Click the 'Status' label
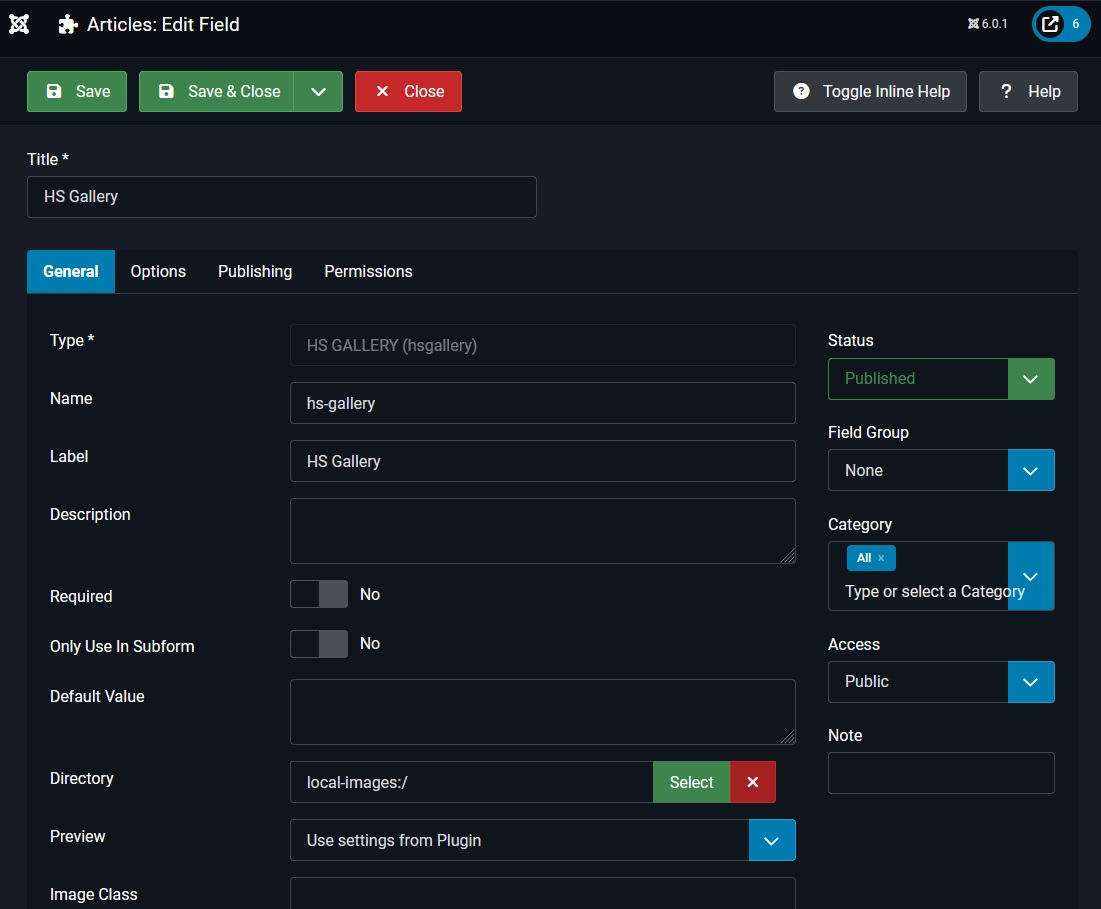 pos(850,340)
